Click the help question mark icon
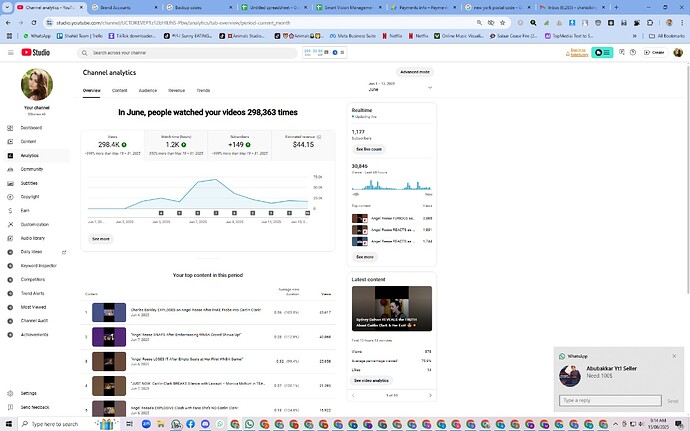The height and width of the screenshot is (431, 690). pyautogui.click(x=633, y=52)
